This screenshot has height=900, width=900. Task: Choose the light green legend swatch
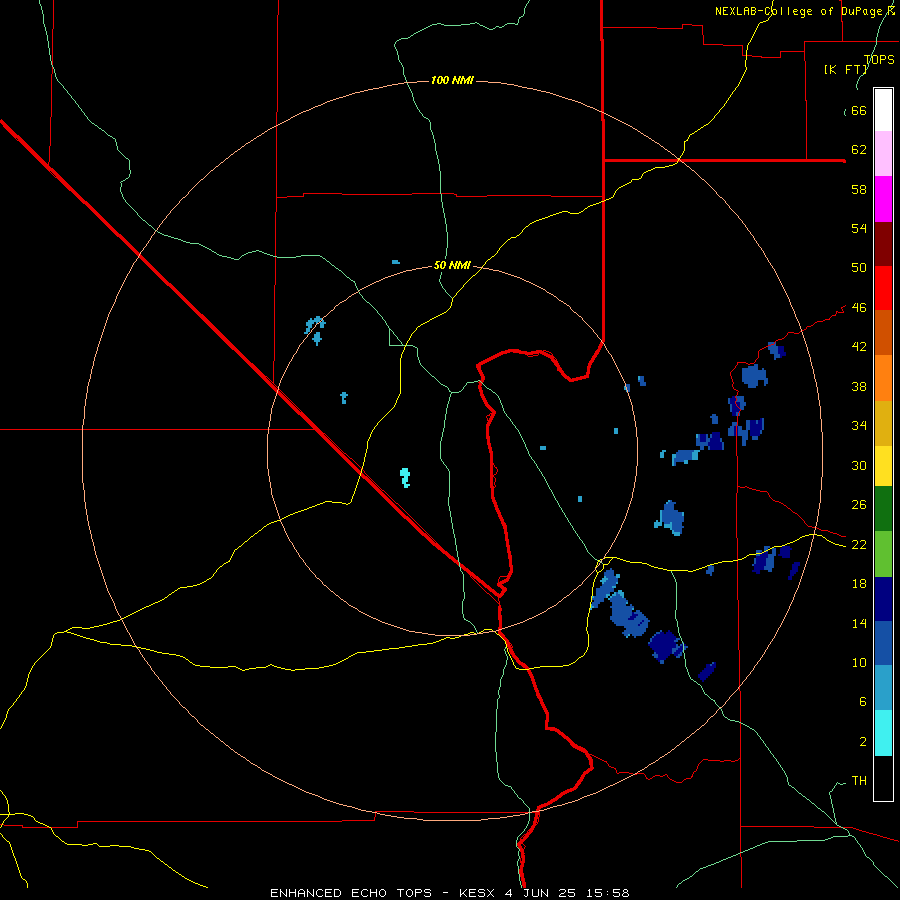(x=883, y=554)
